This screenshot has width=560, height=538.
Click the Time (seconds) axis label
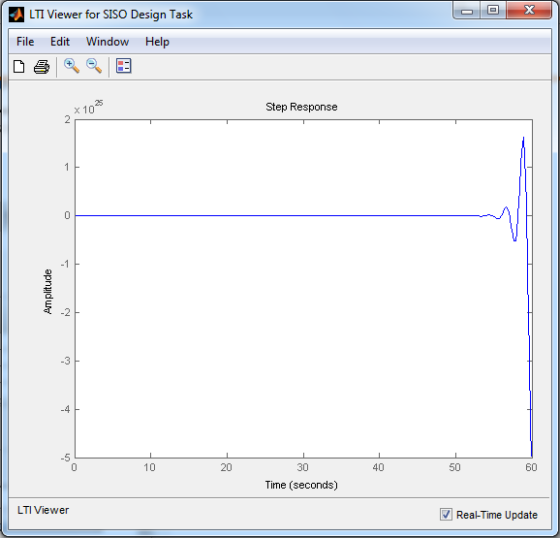301,485
